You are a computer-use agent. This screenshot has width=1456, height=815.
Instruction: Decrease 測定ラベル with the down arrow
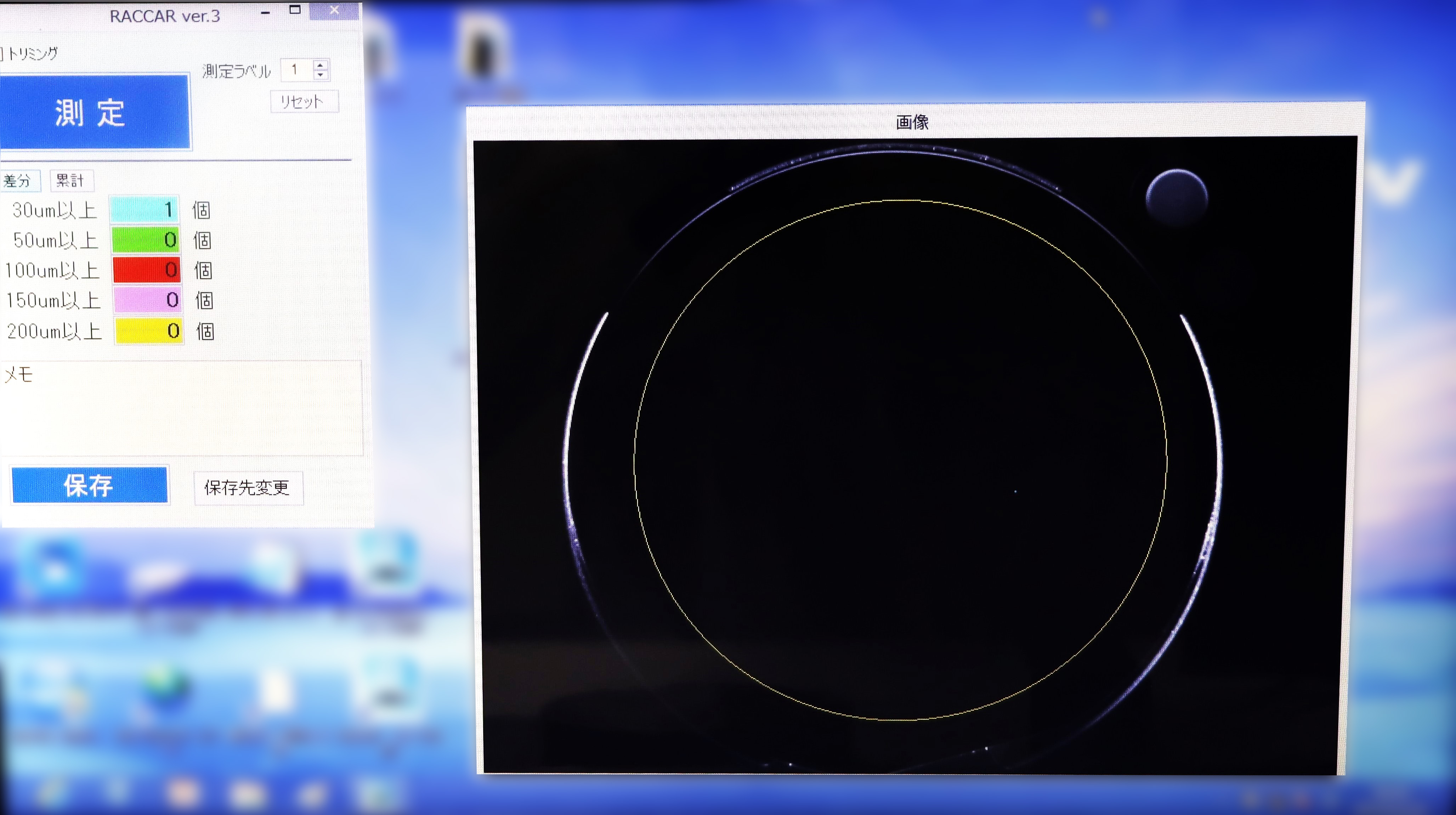coord(321,75)
